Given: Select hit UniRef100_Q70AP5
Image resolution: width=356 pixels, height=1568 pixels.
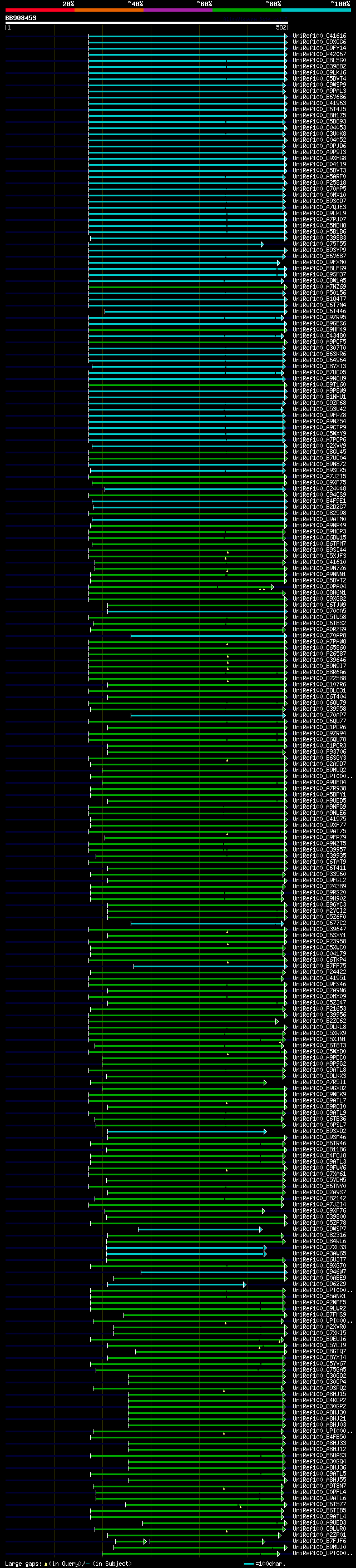Looking at the screenshot, I should point(319,189).
